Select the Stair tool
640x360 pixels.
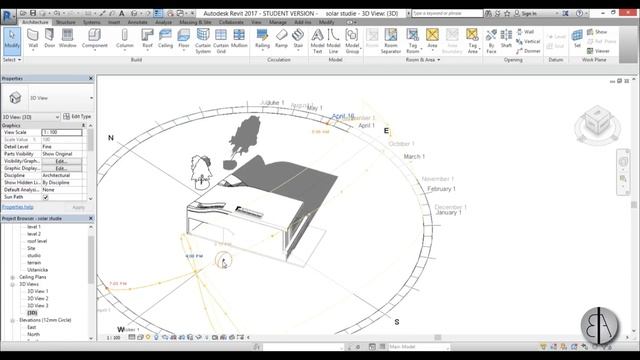pyautogui.click(x=298, y=39)
